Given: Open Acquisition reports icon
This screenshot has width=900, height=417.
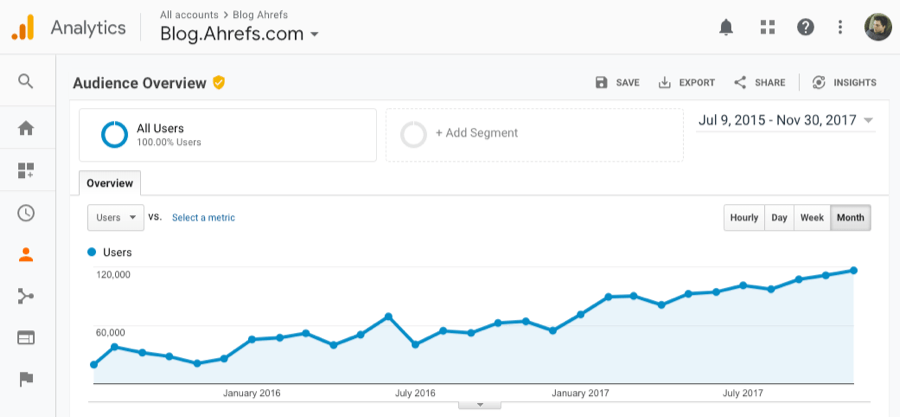Looking at the screenshot, I should coord(26,296).
